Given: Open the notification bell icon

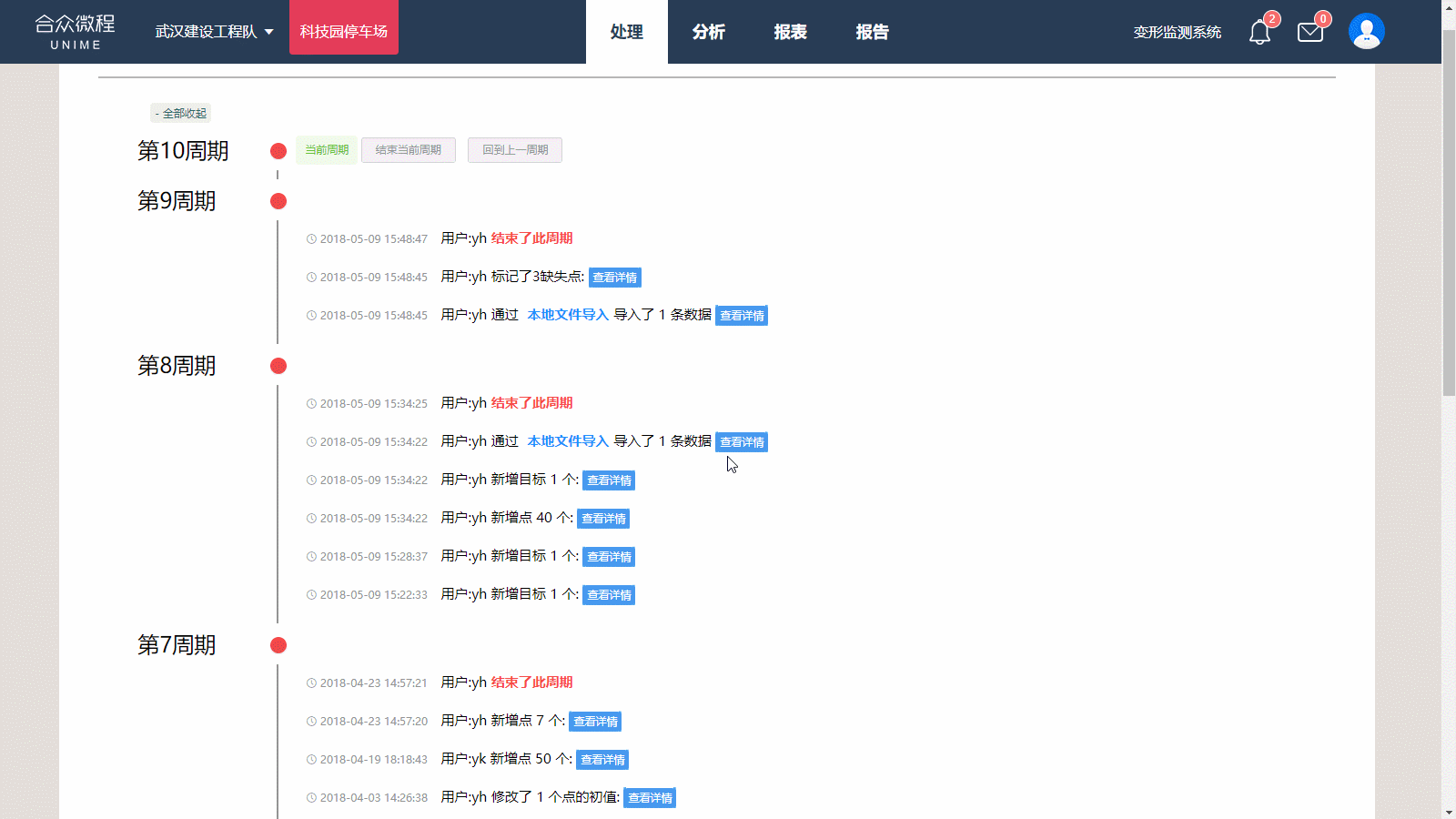Looking at the screenshot, I should pyautogui.click(x=1259, y=33).
